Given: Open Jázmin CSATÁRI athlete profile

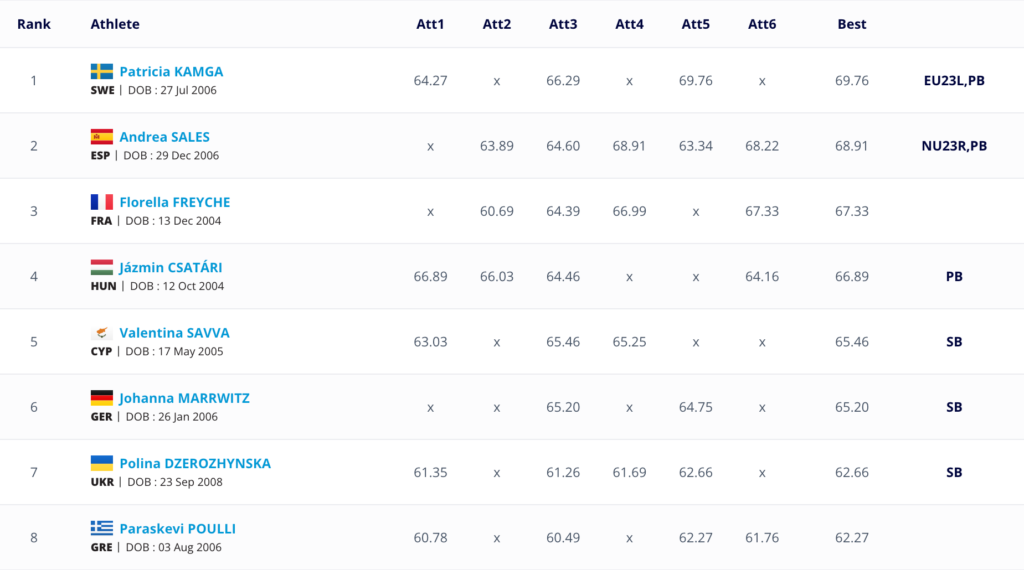Looking at the screenshot, I should 170,267.
